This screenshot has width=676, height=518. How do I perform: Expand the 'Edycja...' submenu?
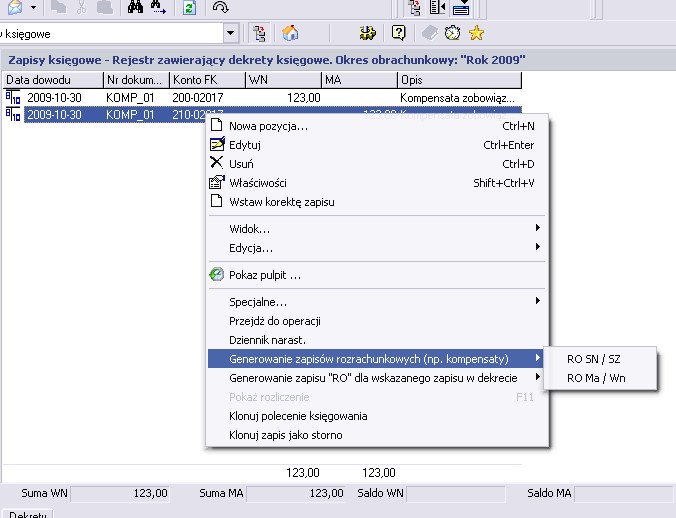377,248
